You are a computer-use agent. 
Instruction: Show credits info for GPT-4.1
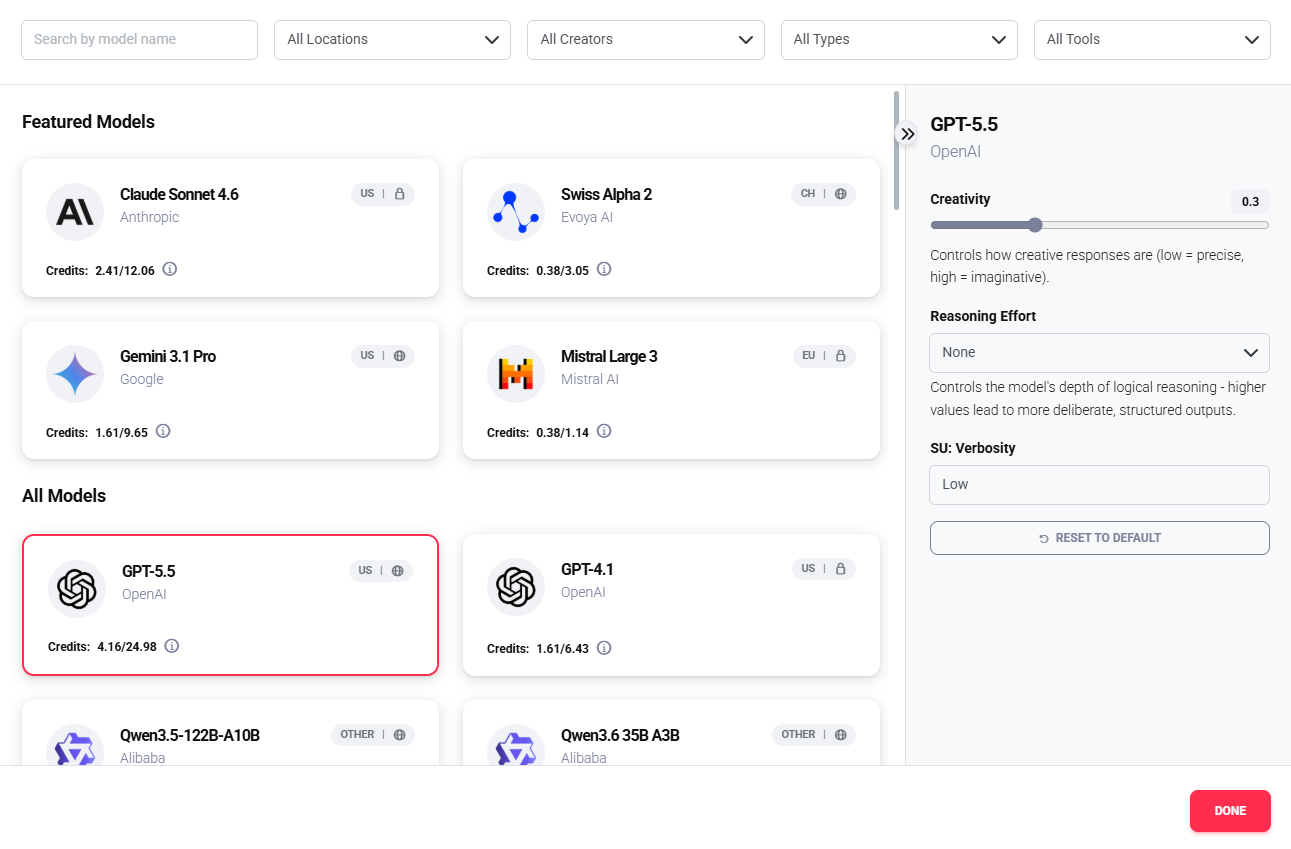pyautogui.click(x=604, y=648)
